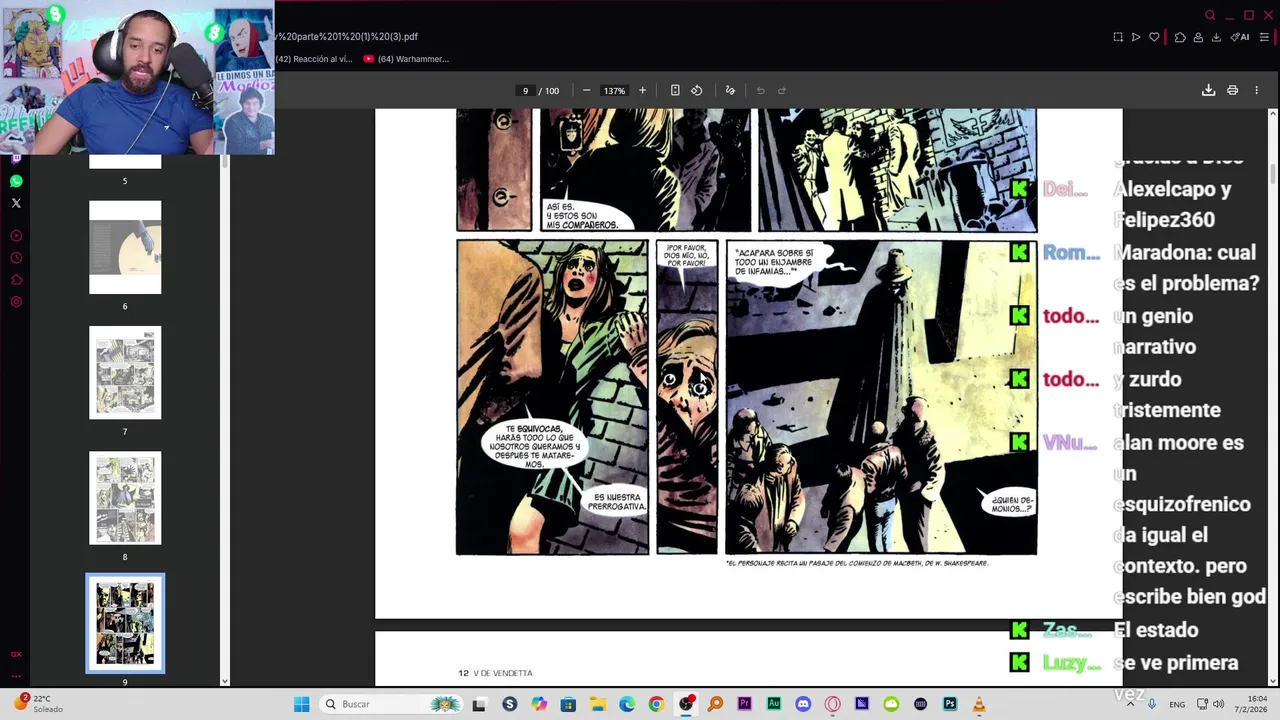The width and height of the screenshot is (1280, 720).
Task: Open the Twitch sidebar icon
Action: (16, 159)
